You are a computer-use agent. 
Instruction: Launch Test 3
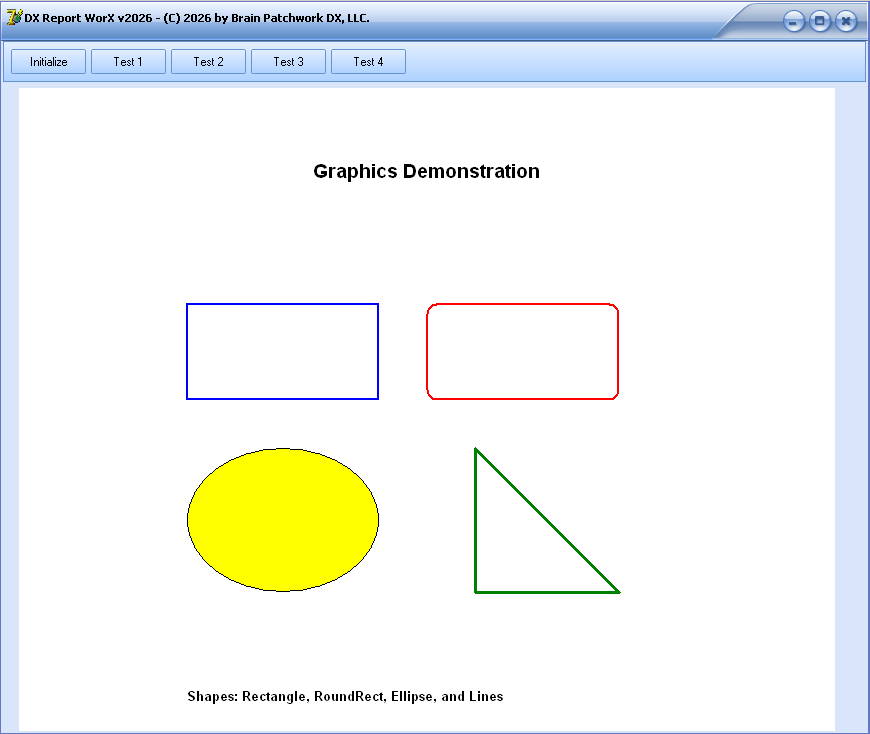point(288,62)
